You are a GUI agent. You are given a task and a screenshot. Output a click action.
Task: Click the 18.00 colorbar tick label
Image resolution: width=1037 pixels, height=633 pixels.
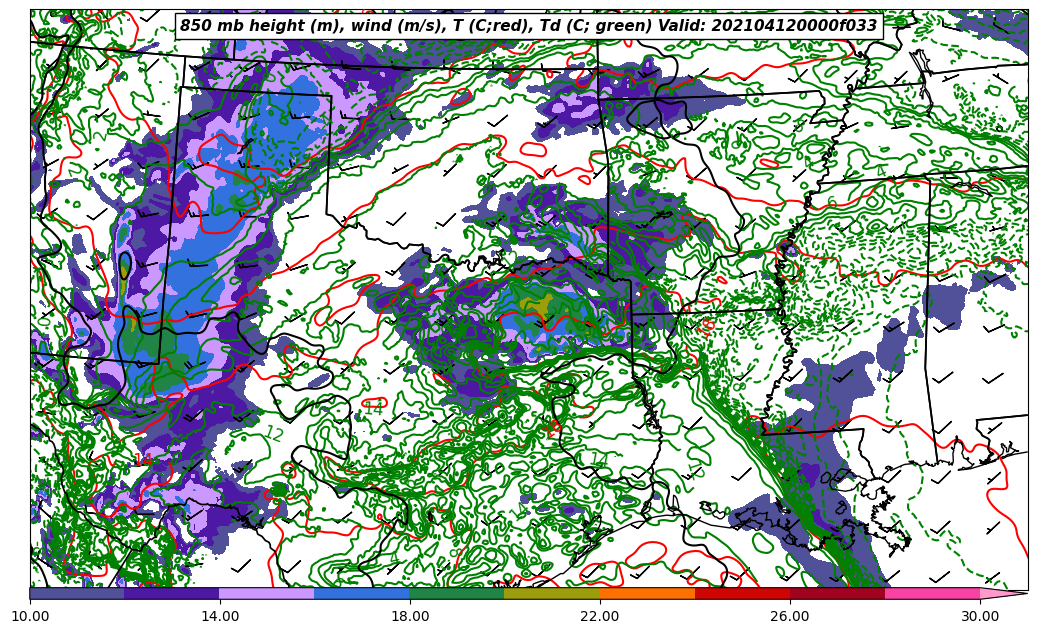pos(410,616)
